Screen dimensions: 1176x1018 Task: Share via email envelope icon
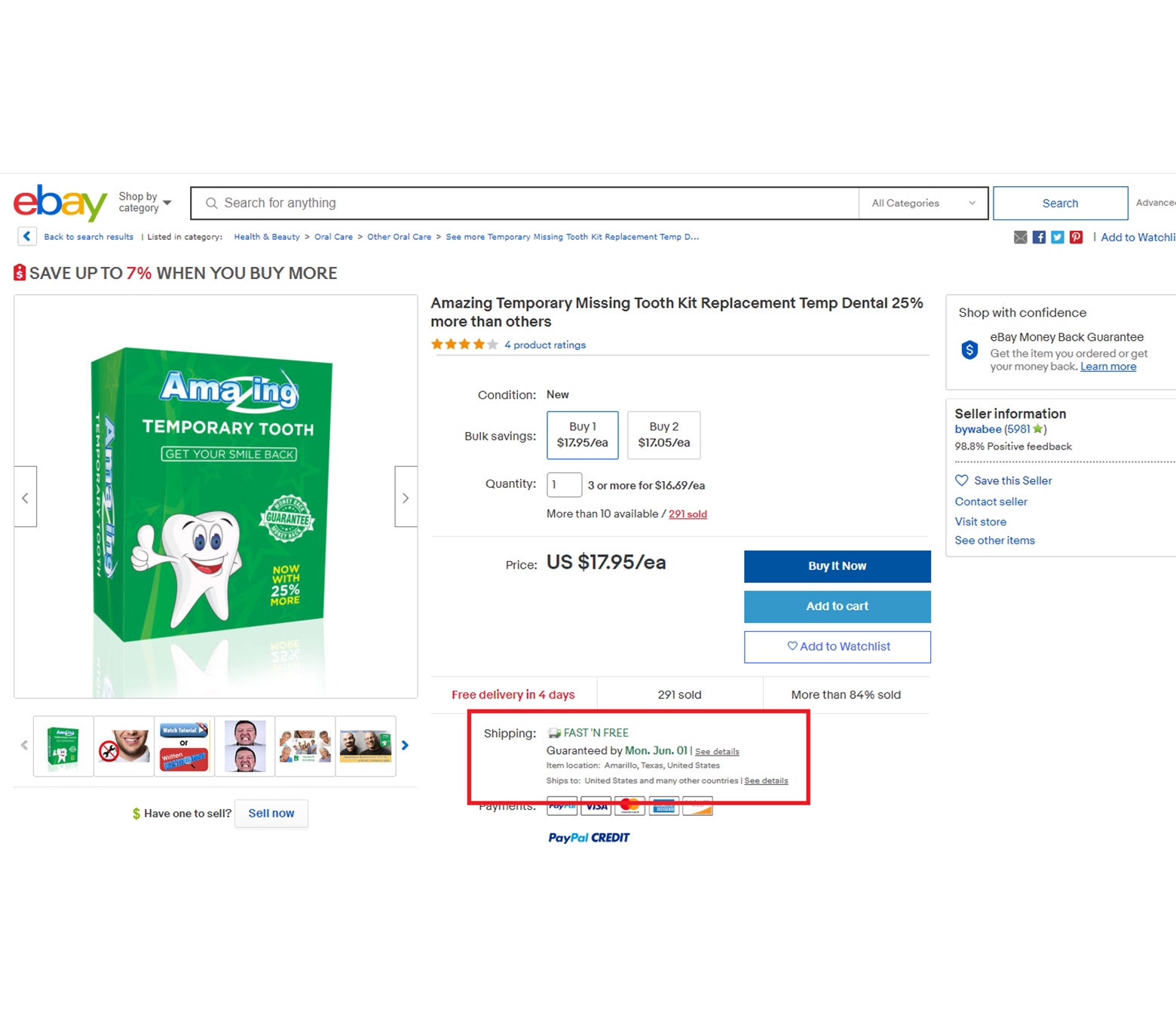[1021, 238]
